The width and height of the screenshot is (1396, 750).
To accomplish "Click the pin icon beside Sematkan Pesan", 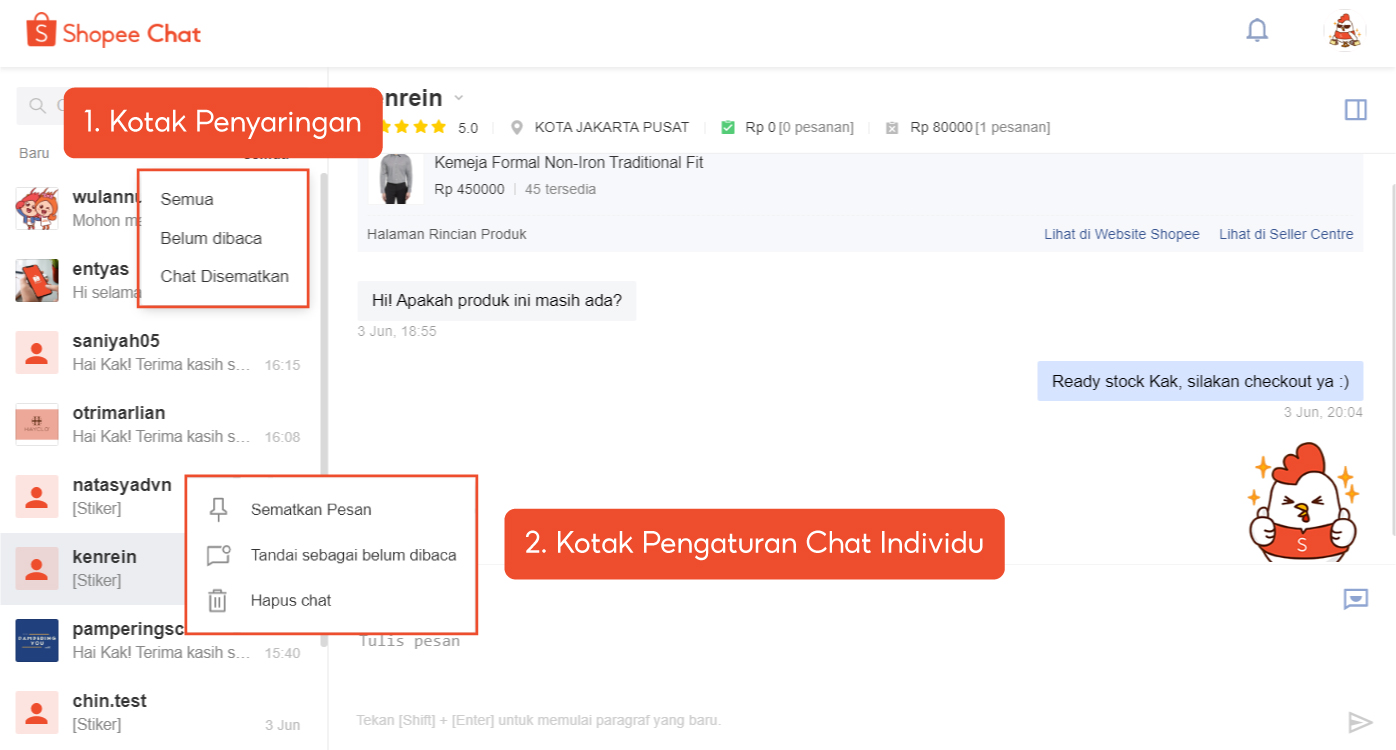I will point(218,510).
